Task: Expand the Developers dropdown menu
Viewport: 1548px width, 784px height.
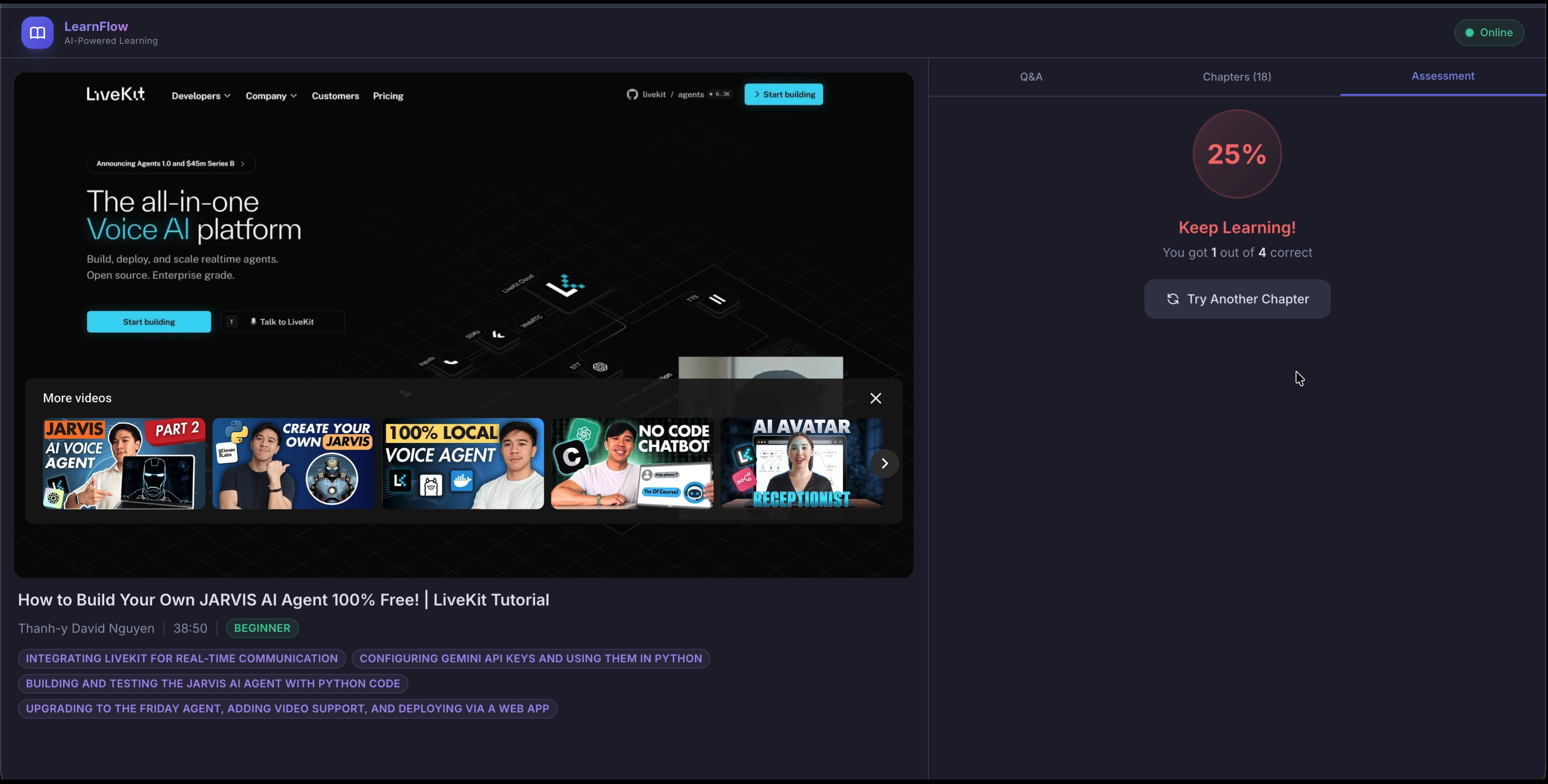Action: click(201, 96)
